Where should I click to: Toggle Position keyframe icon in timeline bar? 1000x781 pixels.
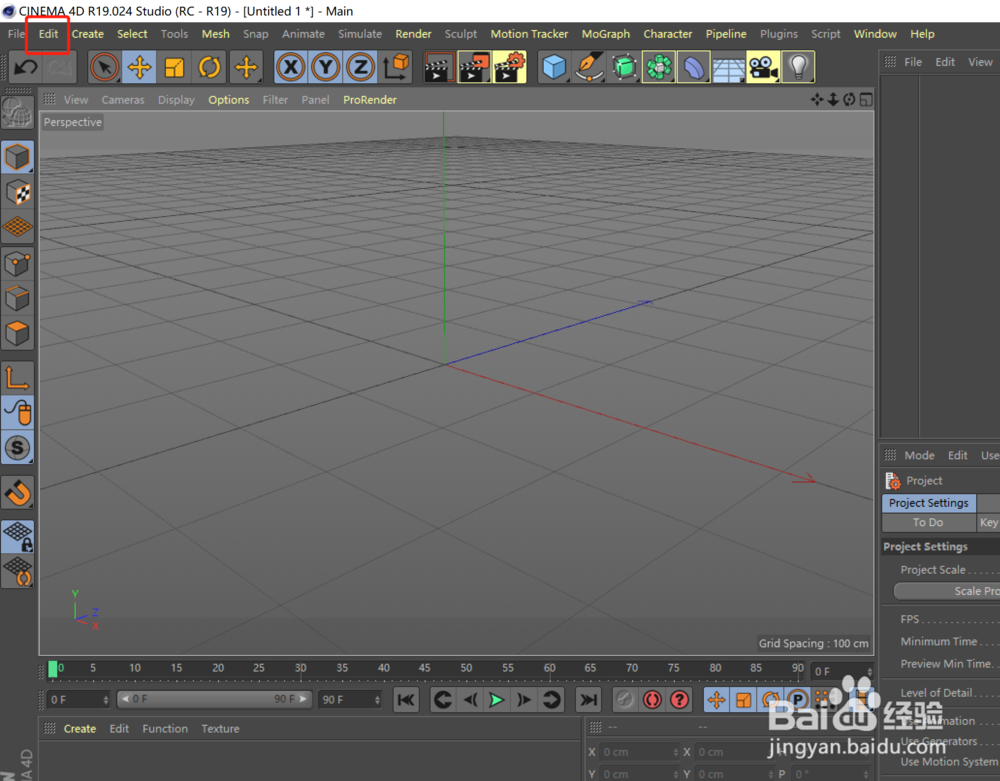(716, 699)
